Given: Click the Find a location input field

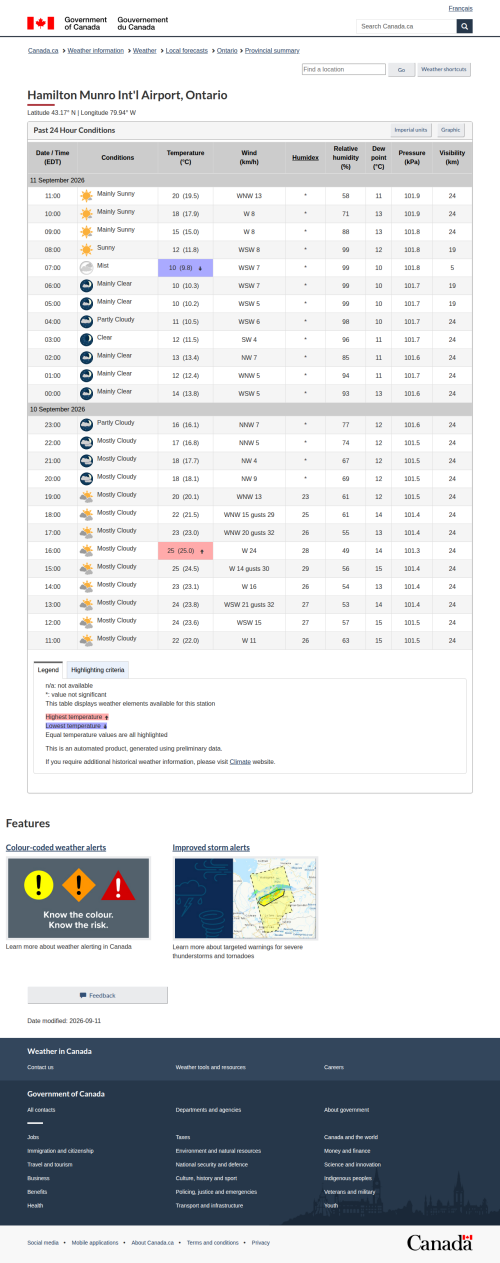Looking at the screenshot, I should pos(343,70).
